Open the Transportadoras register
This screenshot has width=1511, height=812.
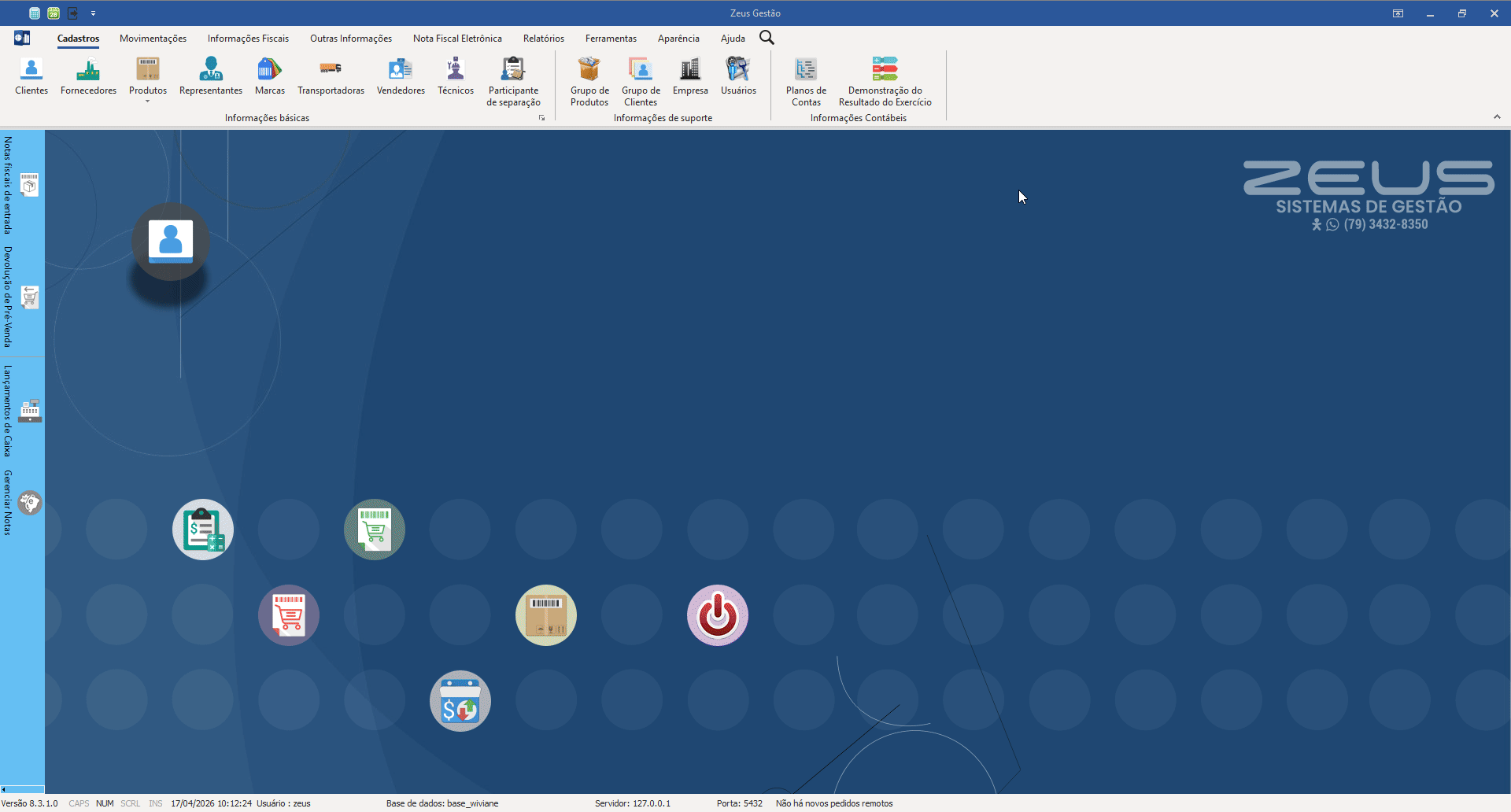(x=331, y=77)
